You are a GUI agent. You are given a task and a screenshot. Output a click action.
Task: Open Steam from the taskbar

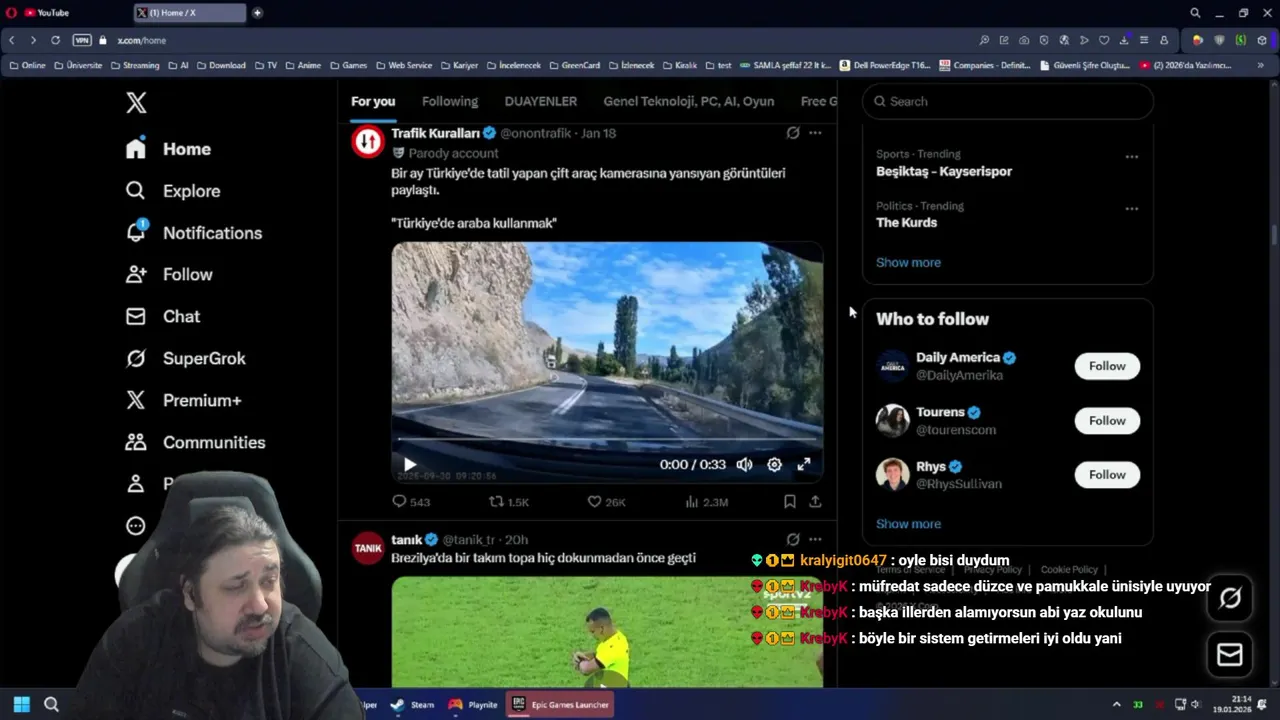[412, 704]
